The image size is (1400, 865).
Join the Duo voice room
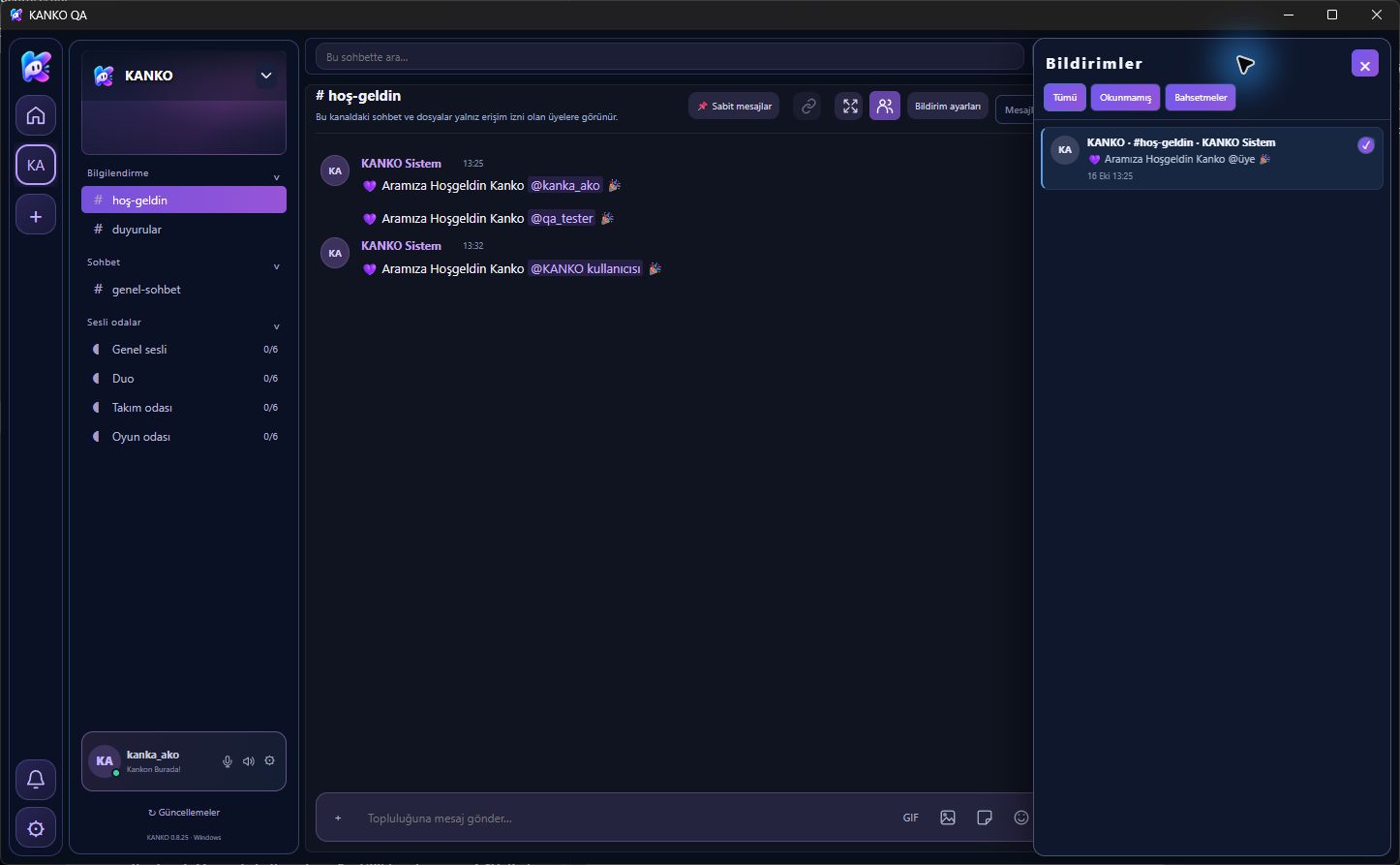tap(184, 379)
